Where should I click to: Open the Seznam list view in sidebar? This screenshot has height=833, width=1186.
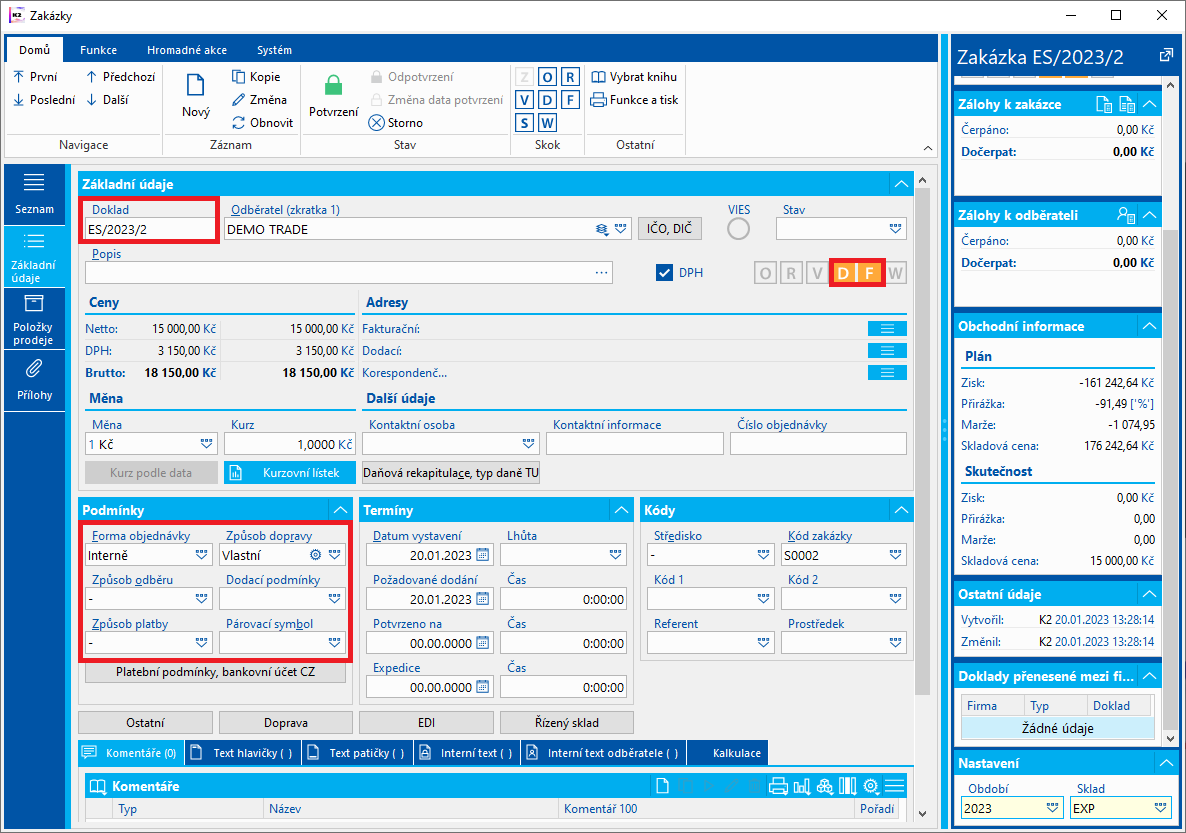tap(34, 194)
